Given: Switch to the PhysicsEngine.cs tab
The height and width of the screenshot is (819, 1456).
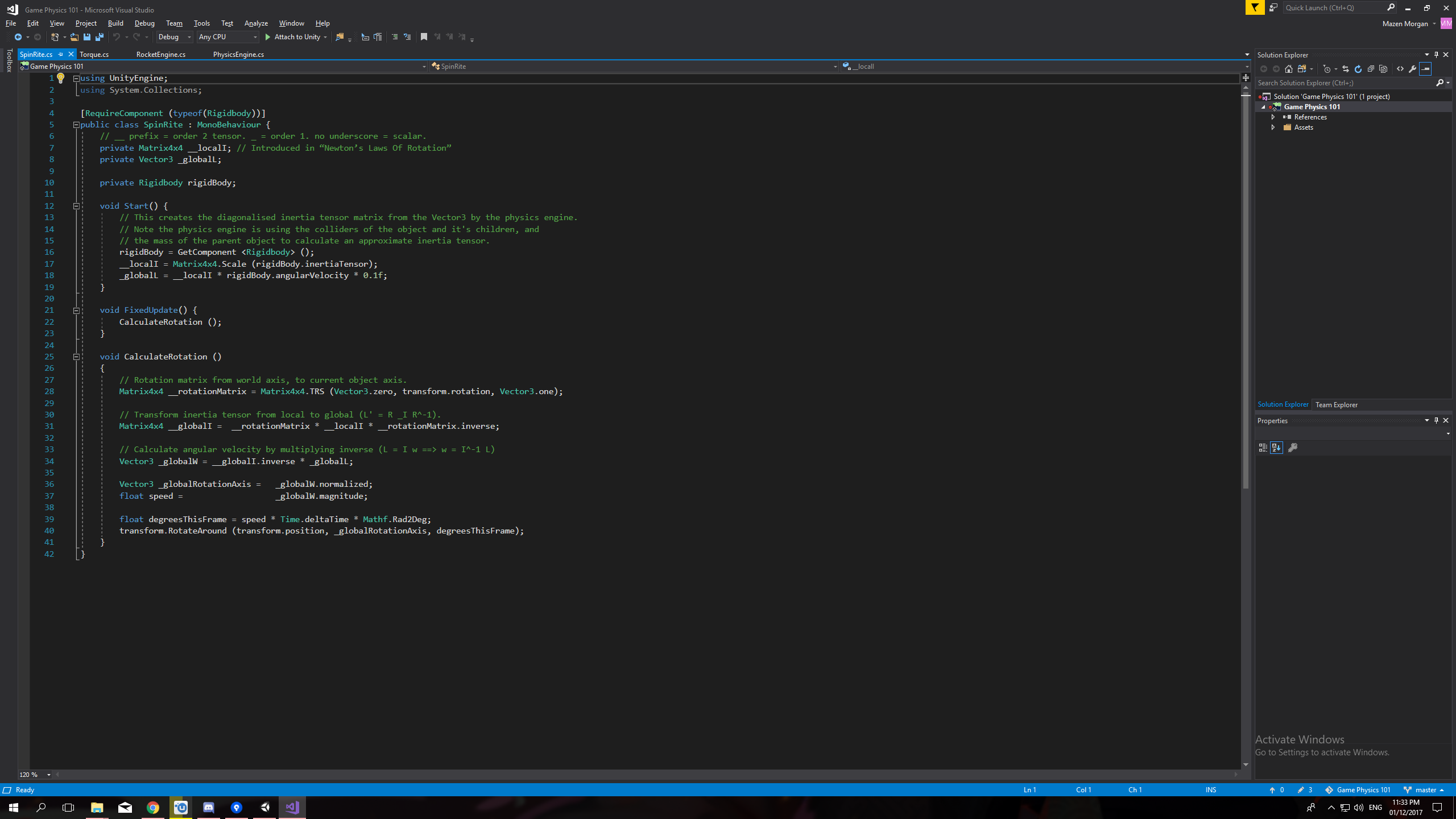Looking at the screenshot, I should coord(238,55).
